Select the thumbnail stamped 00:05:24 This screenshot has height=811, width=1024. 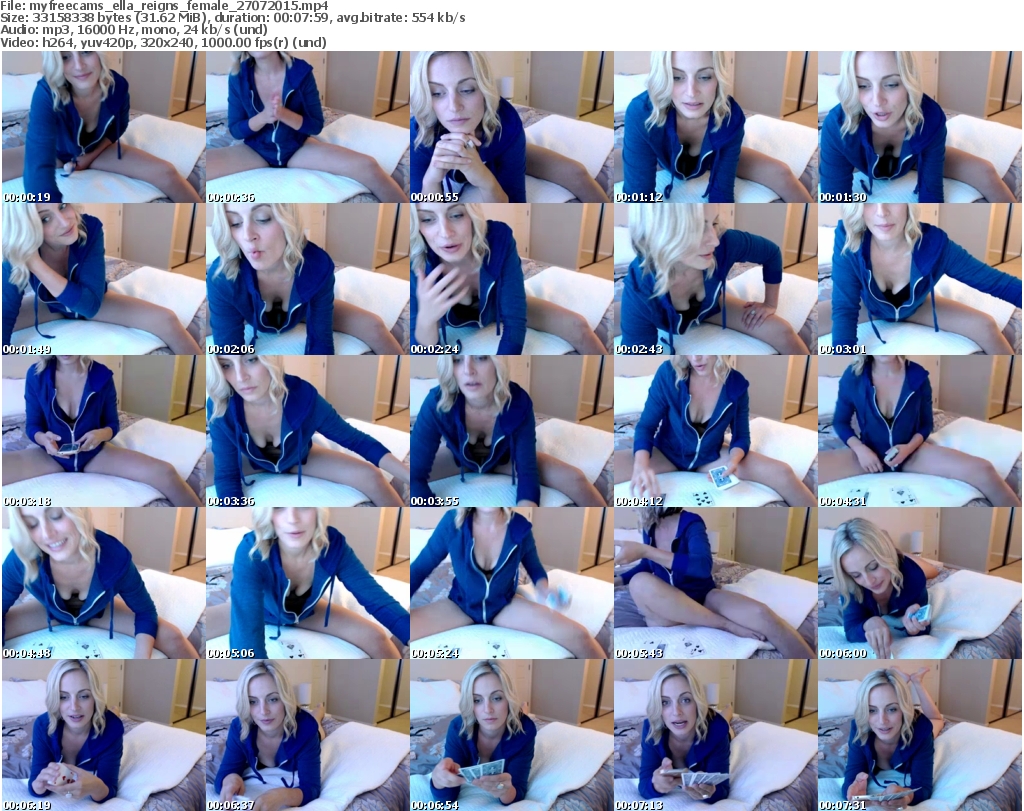tap(511, 583)
